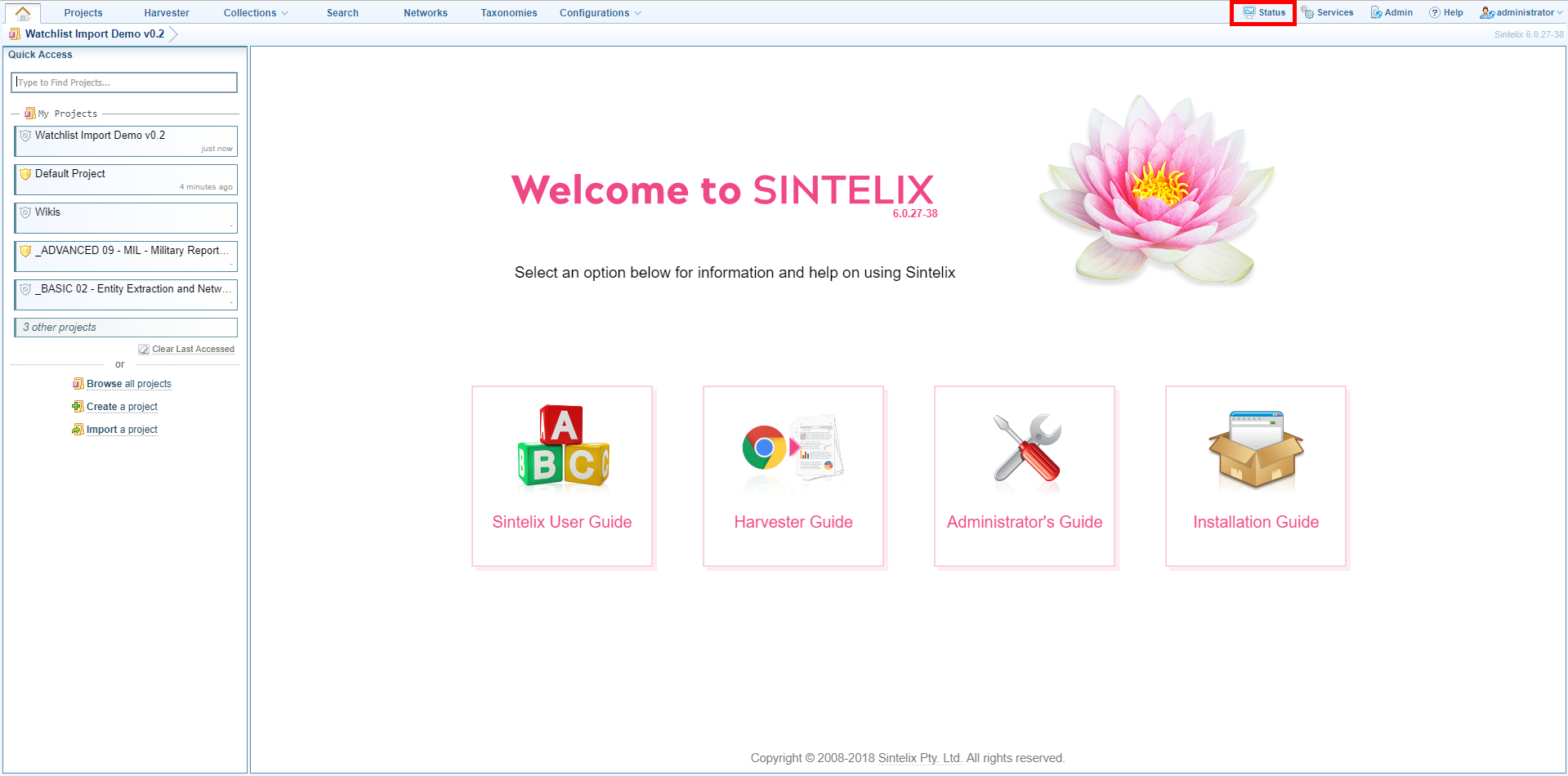
Task: Select the Networks menu item
Action: [425, 13]
